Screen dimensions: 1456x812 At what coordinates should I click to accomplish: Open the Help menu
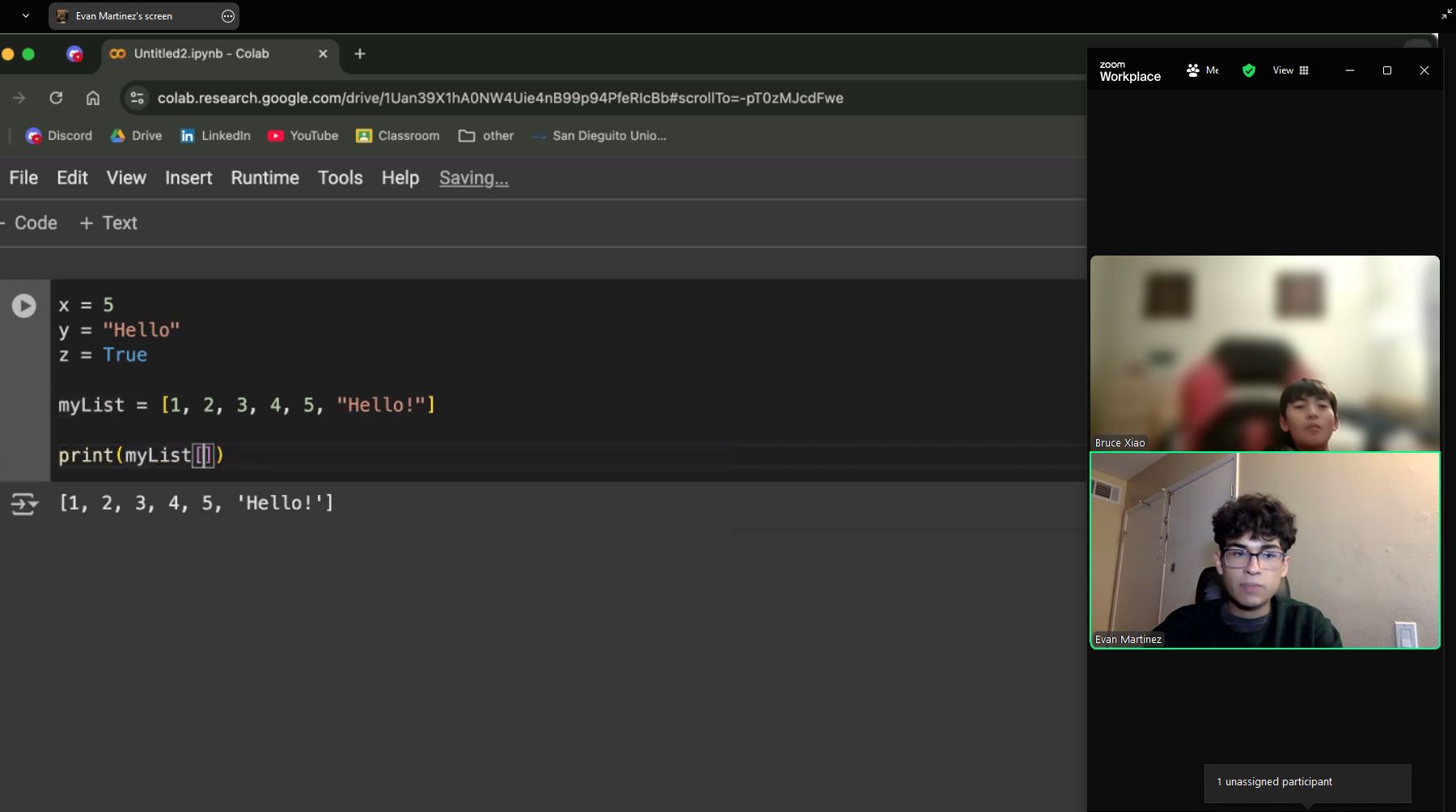tap(400, 178)
